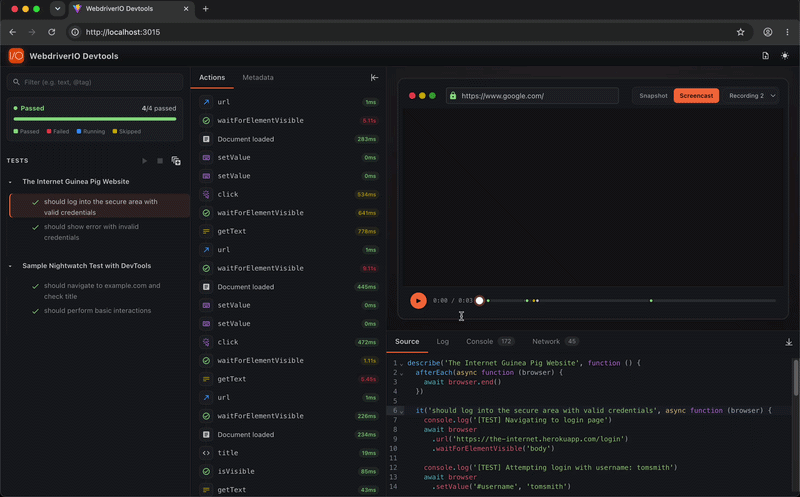
Task: Collapse The Internet Guinea Pig Website suite
Action: (x=10, y=182)
